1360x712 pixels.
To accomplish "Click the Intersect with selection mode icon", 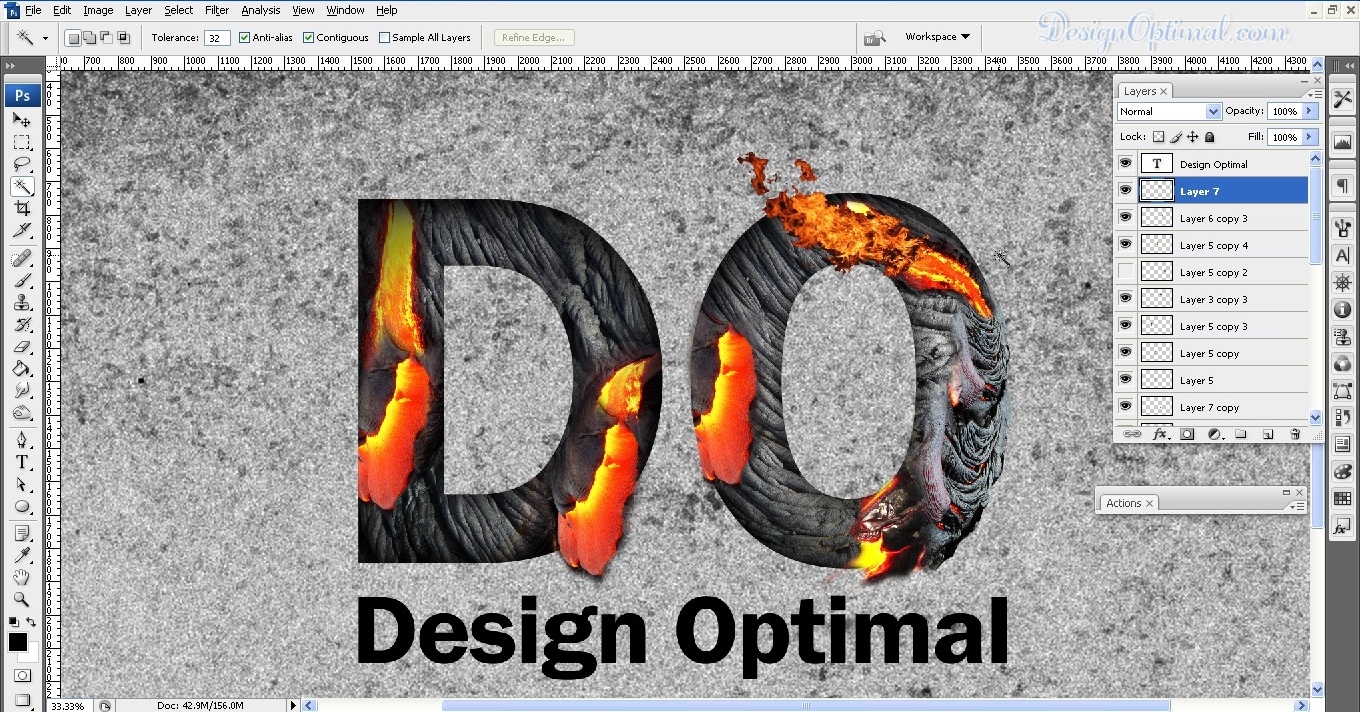I will point(124,38).
